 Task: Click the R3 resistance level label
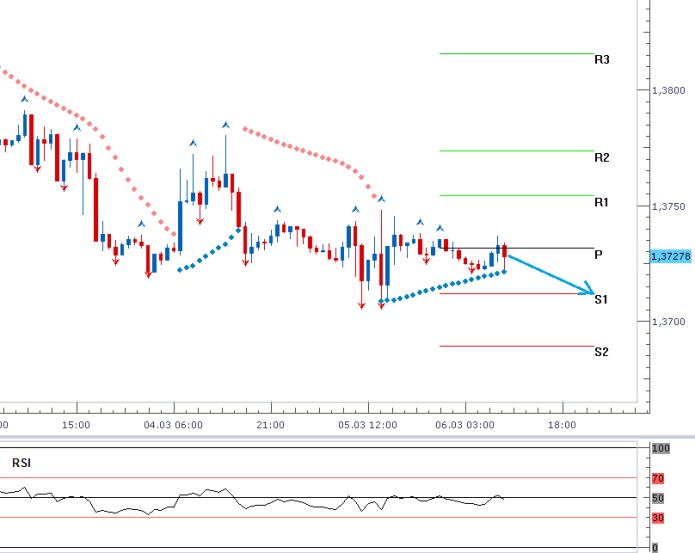[x=601, y=59]
